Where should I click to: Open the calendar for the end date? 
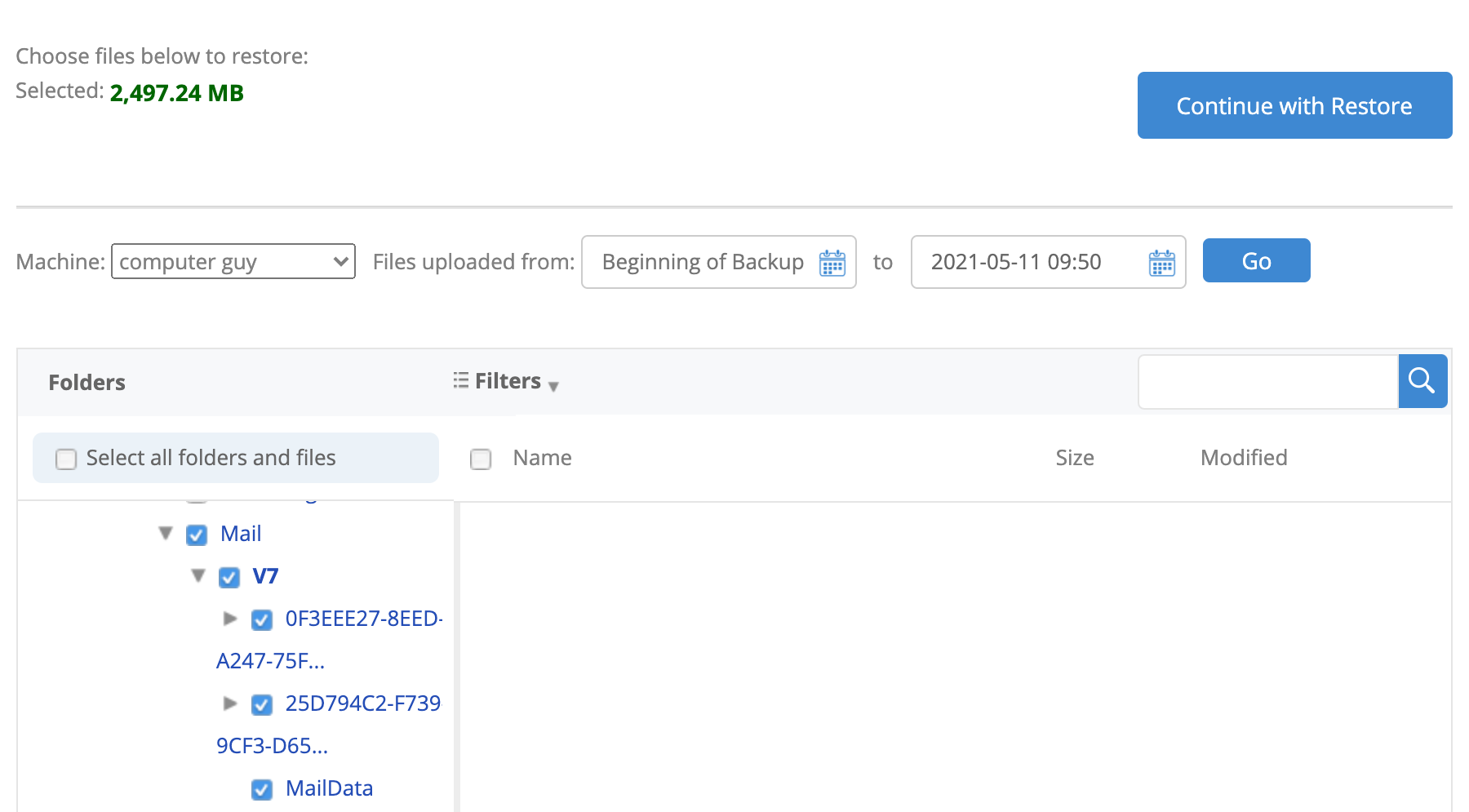(1161, 262)
